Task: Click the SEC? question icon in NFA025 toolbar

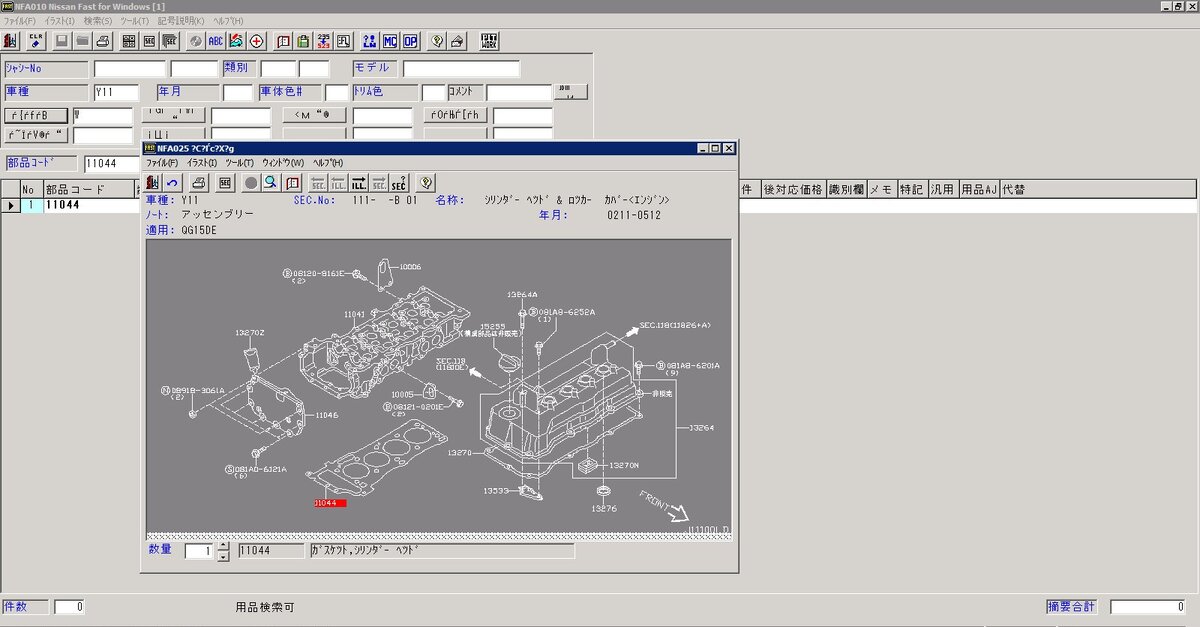Action: pyautogui.click(x=398, y=182)
